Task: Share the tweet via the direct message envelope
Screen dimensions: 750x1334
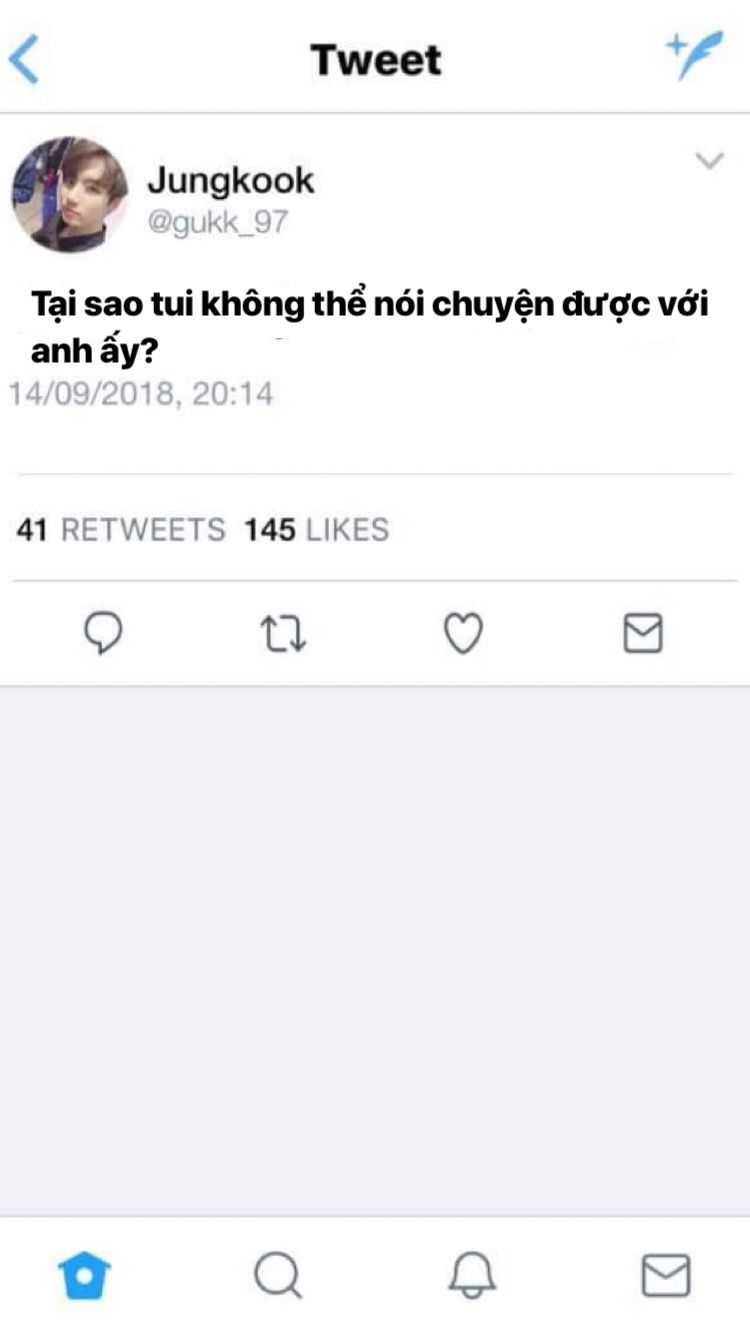Action: tap(643, 633)
